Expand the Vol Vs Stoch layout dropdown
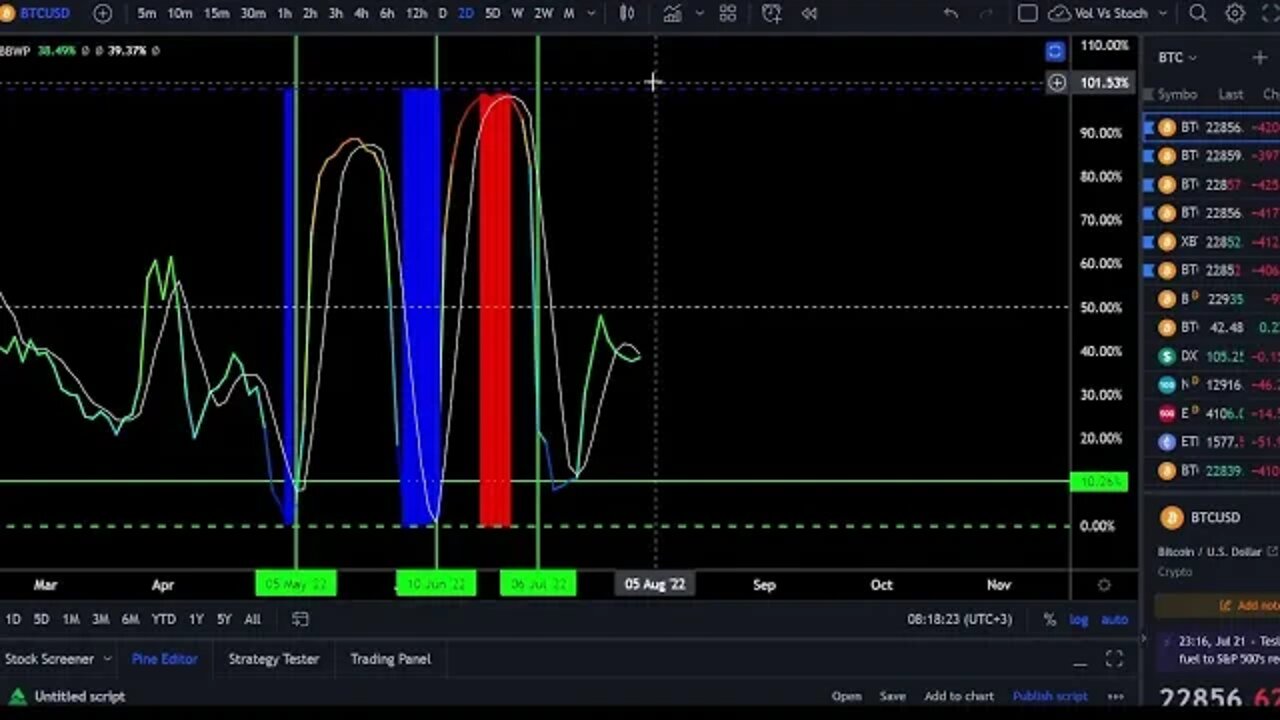Screen dimensions: 1280x720 point(1162,13)
